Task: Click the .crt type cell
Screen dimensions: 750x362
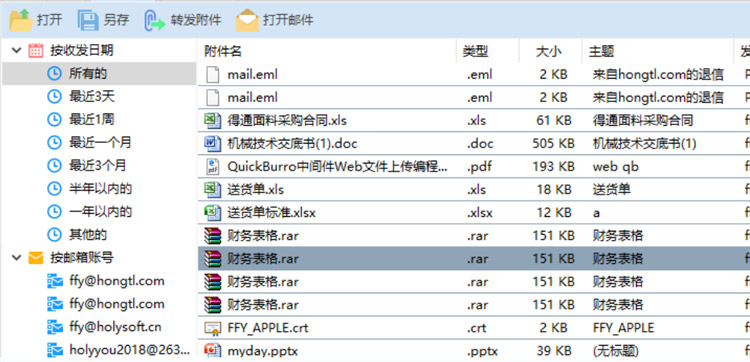Action: point(477,328)
